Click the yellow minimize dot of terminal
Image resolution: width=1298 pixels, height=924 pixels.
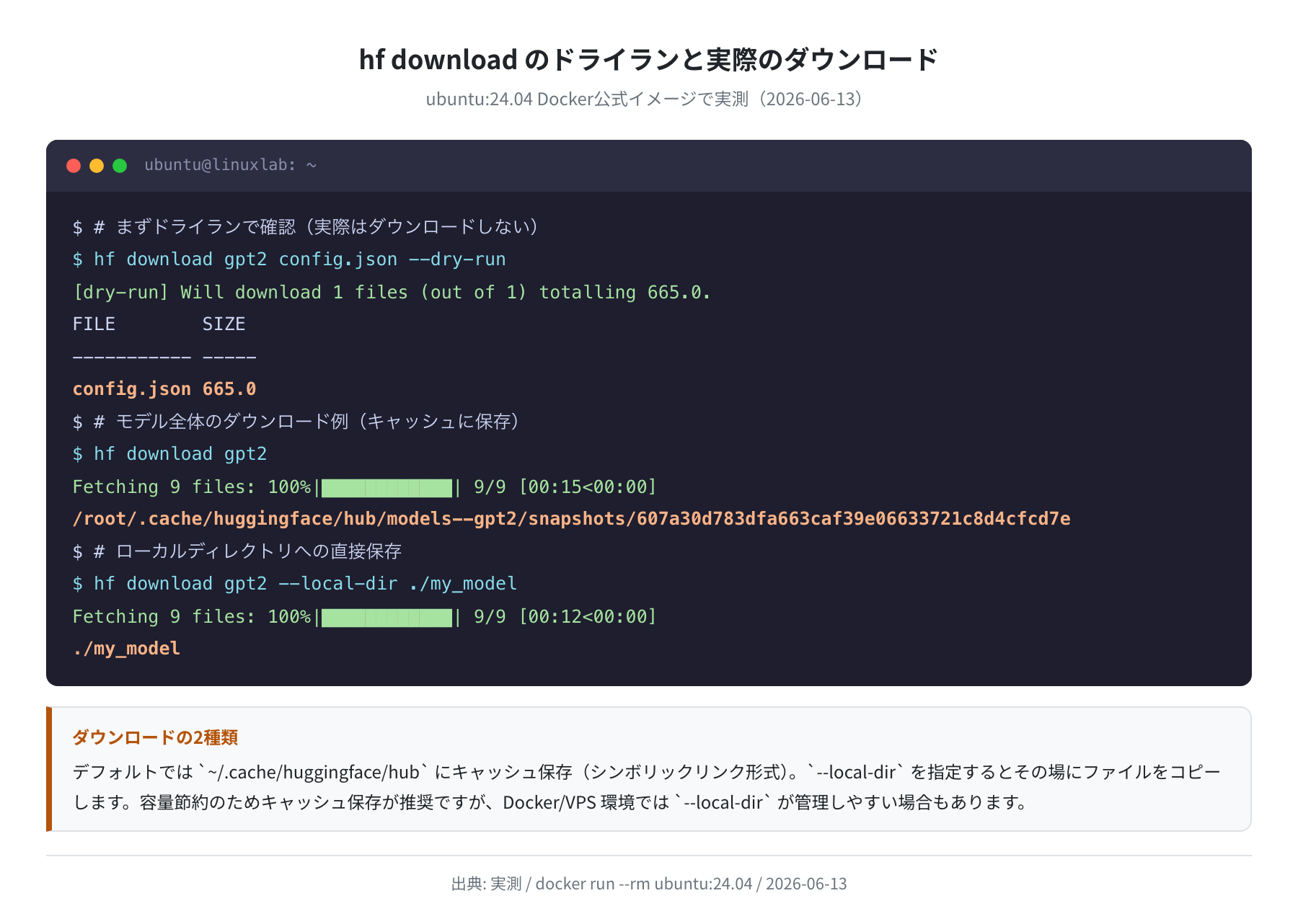[97, 166]
